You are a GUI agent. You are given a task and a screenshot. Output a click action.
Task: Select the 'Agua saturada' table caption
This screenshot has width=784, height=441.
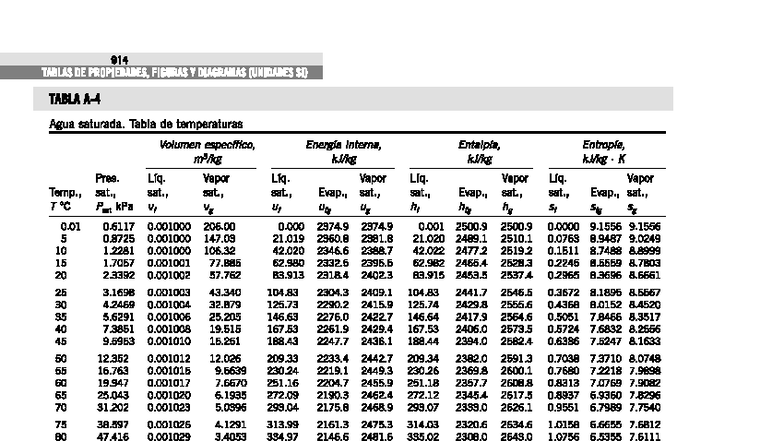[x=146, y=124]
